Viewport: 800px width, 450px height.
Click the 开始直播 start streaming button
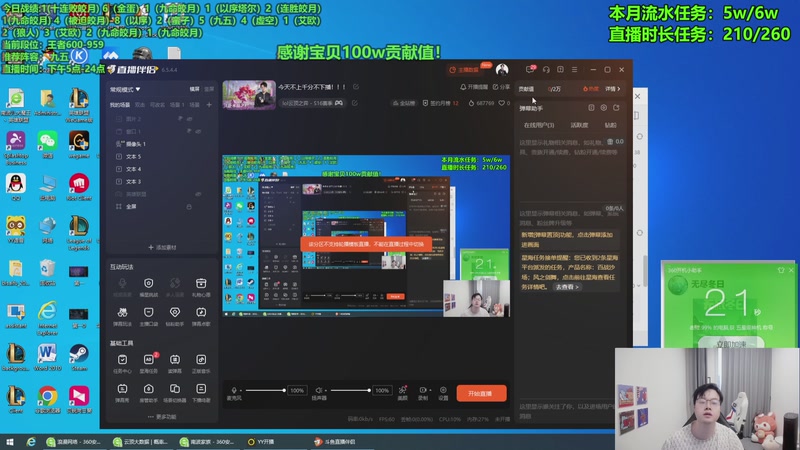481,393
